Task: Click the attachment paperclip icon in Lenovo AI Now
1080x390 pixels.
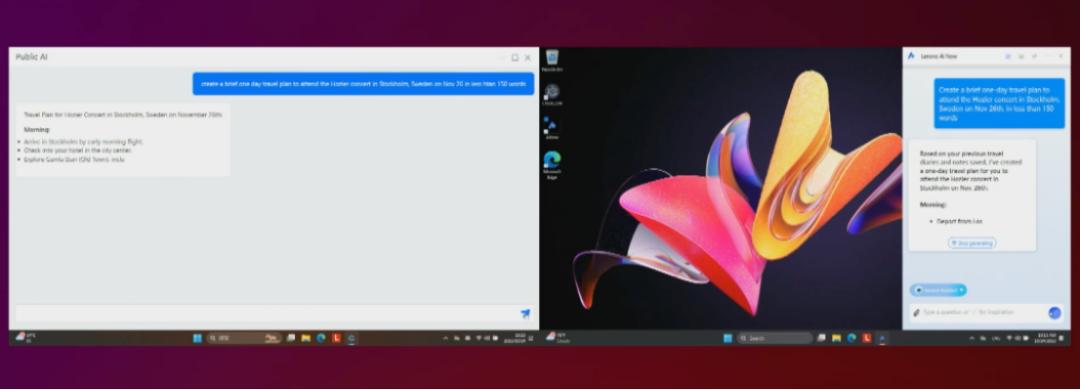Action: pyautogui.click(x=916, y=313)
